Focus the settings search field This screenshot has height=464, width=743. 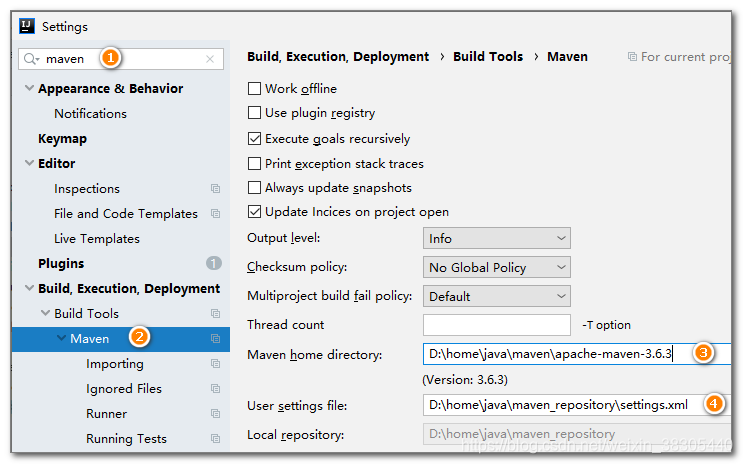click(121, 59)
